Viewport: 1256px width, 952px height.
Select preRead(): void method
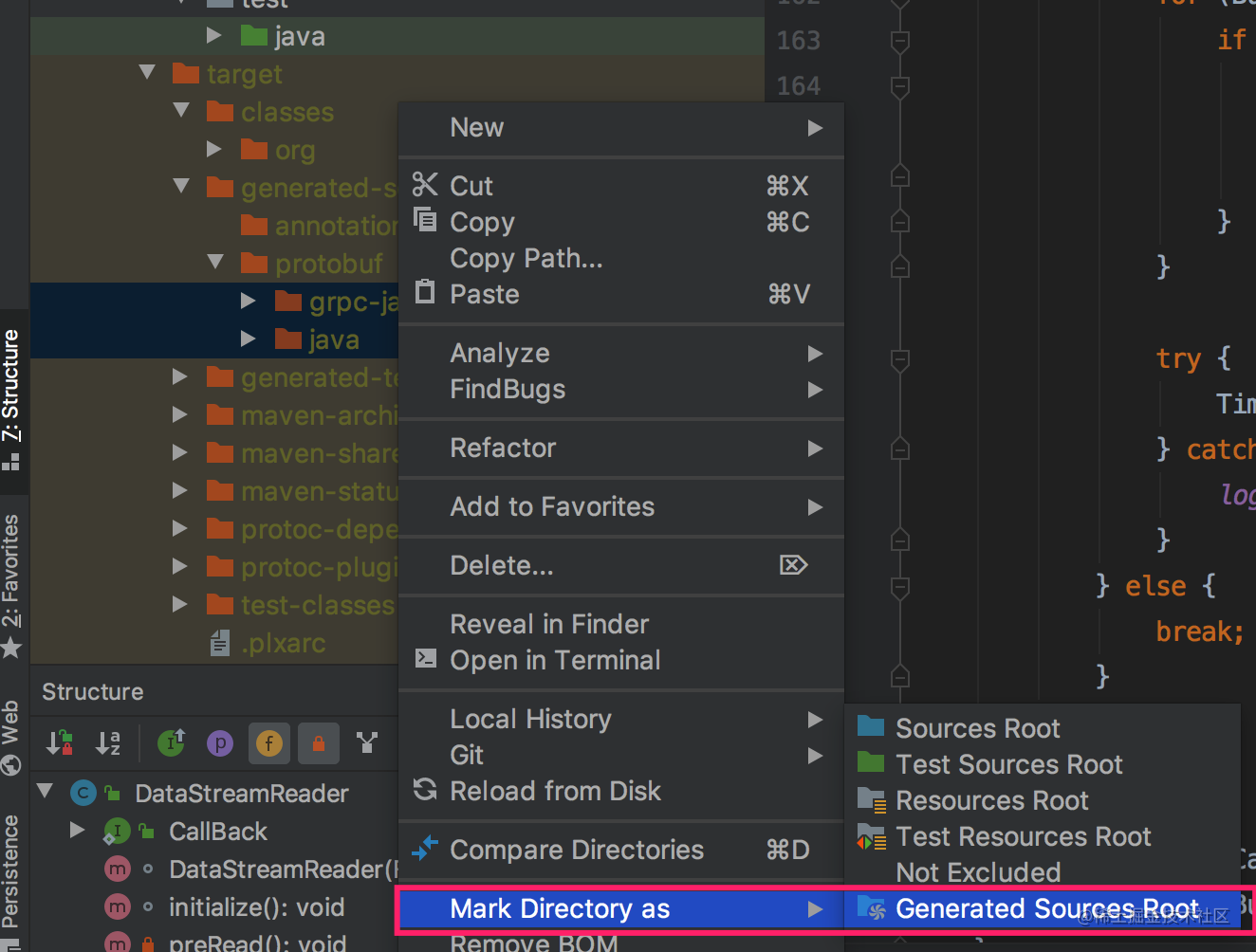257,943
